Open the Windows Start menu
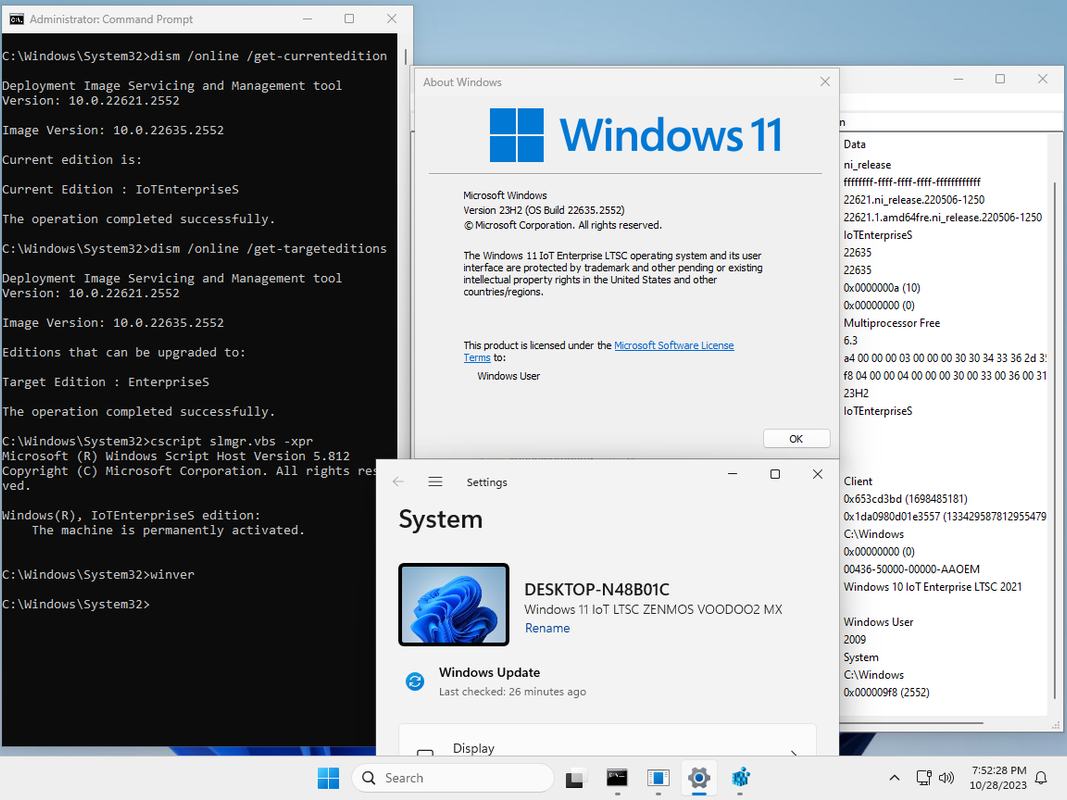This screenshot has width=1067, height=800. click(x=329, y=778)
